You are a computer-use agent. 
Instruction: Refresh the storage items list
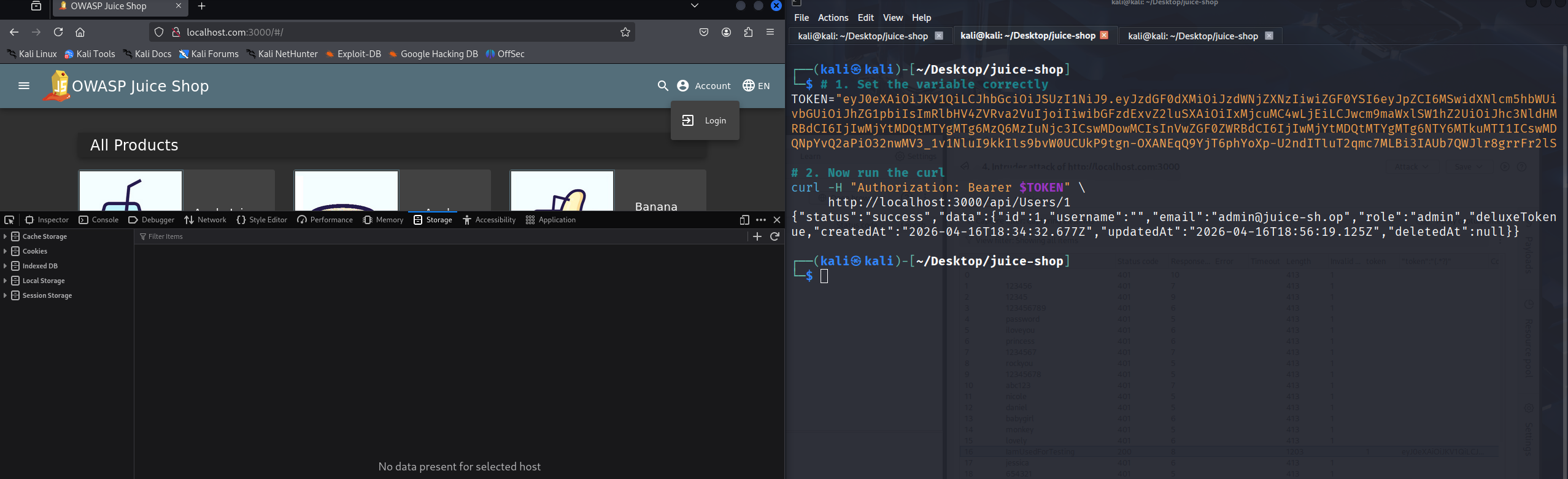(x=774, y=236)
